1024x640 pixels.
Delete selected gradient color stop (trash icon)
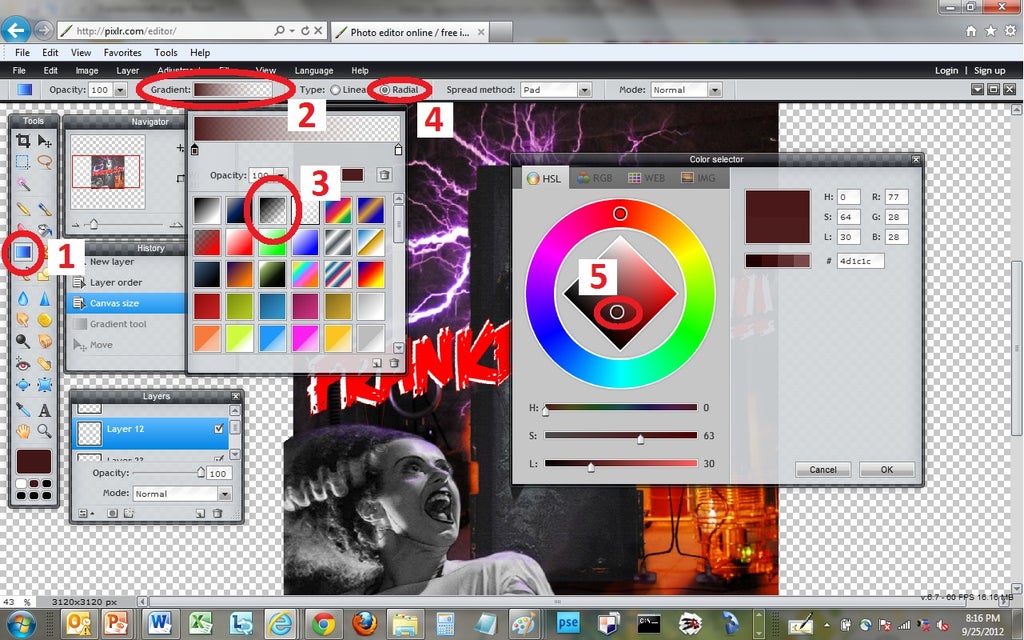(384, 175)
